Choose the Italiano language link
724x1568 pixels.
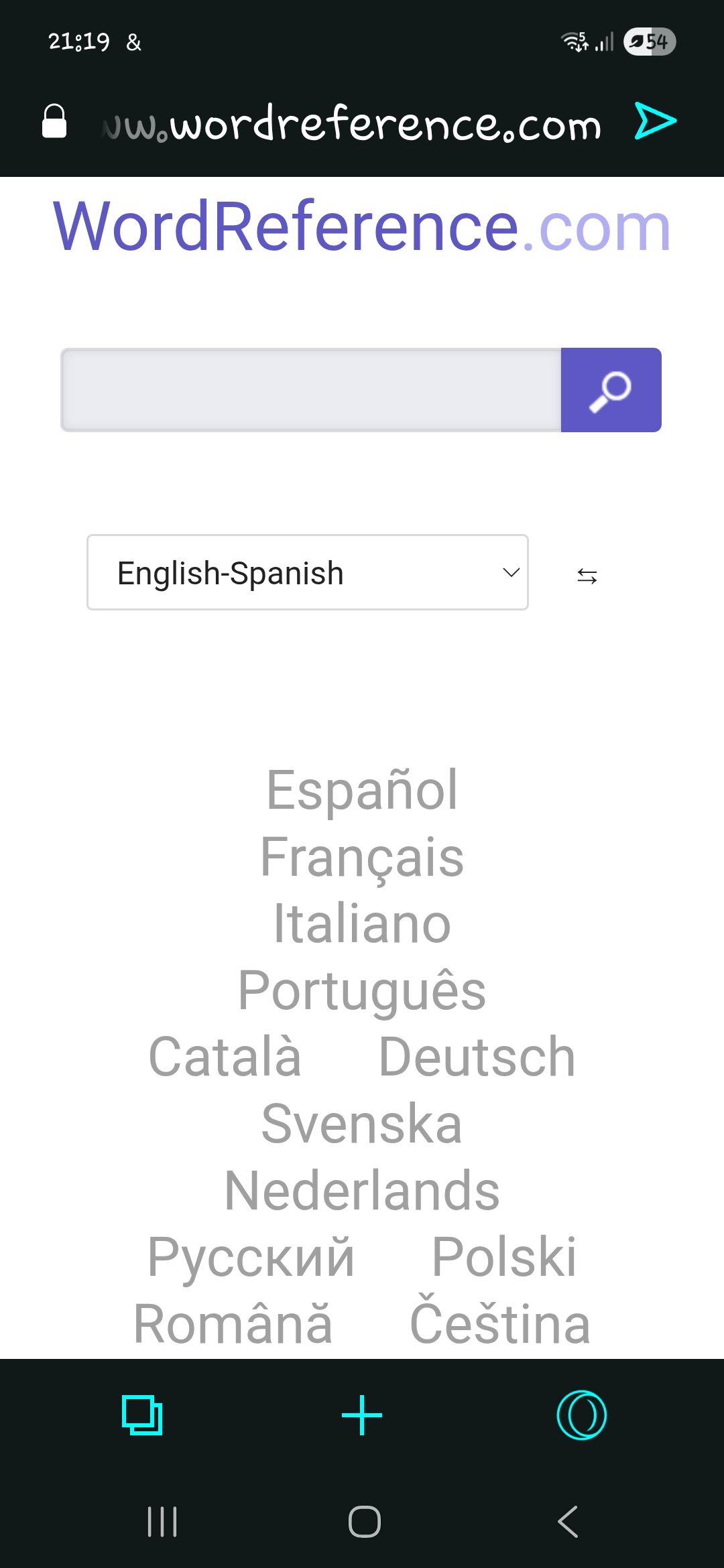pos(362,923)
